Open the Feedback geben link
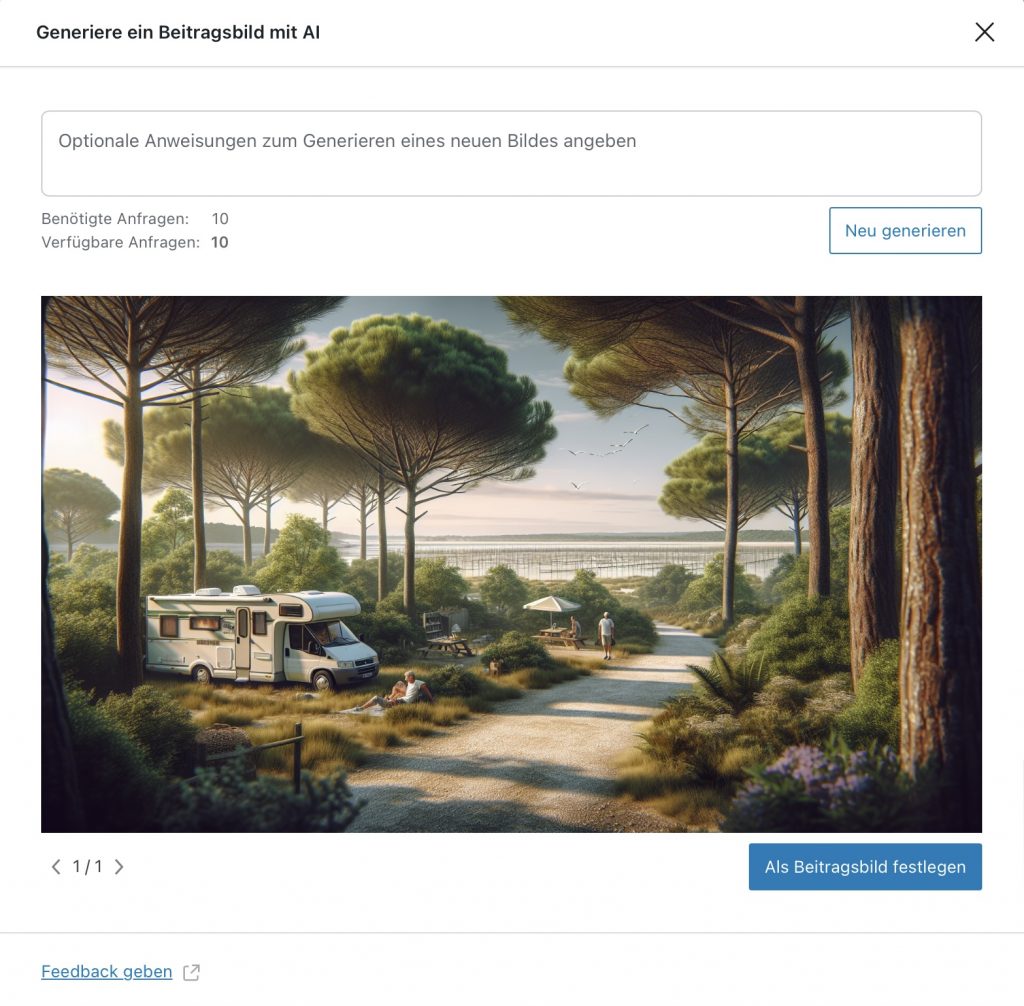The width and height of the screenshot is (1024, 1006). pyautogui.click(x=106, y=971)
